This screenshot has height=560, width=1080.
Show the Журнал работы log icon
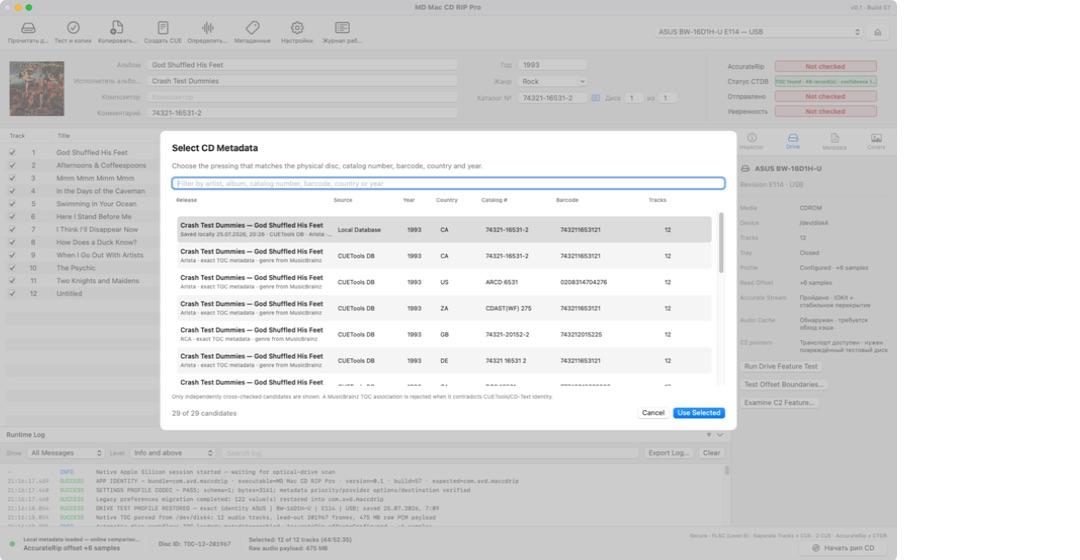click(342, 28)
